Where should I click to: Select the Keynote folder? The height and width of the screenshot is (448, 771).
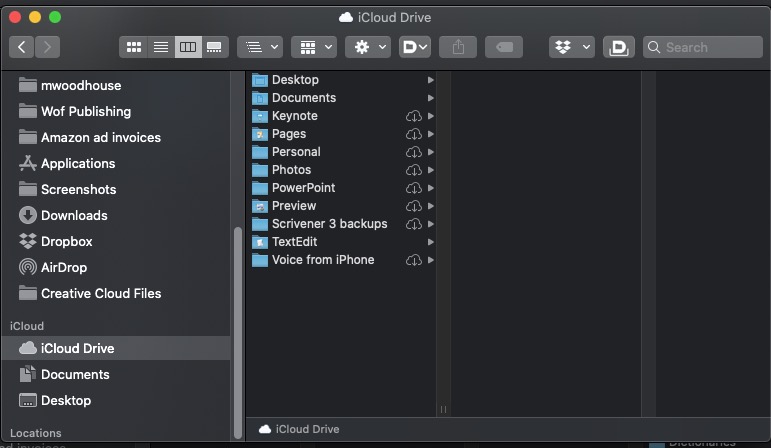coord(342,116)
